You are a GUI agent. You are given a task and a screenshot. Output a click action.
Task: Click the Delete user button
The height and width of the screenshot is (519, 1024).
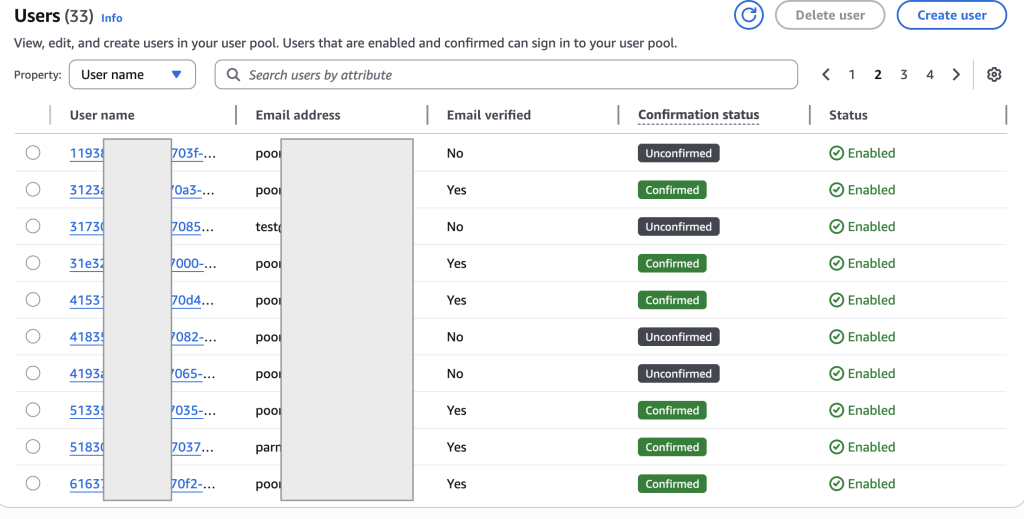point(830,15)
